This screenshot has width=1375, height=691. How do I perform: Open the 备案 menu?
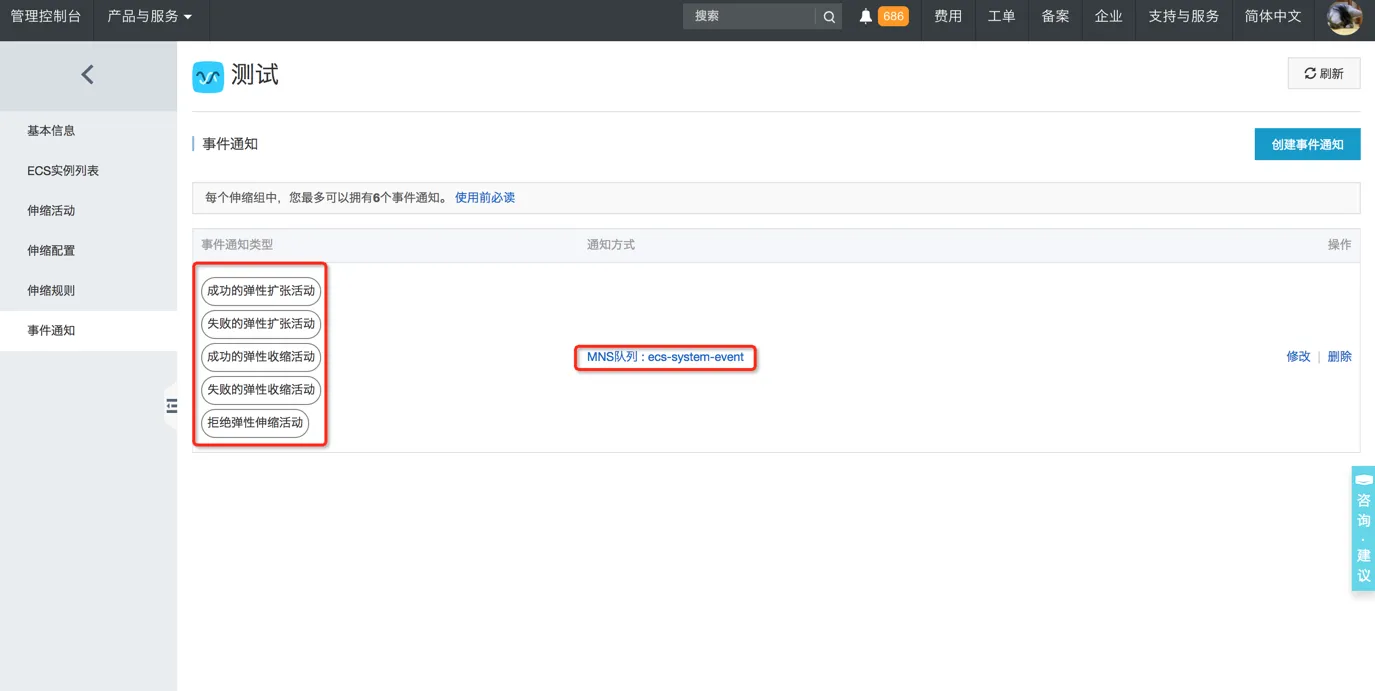click(1055, 16)
